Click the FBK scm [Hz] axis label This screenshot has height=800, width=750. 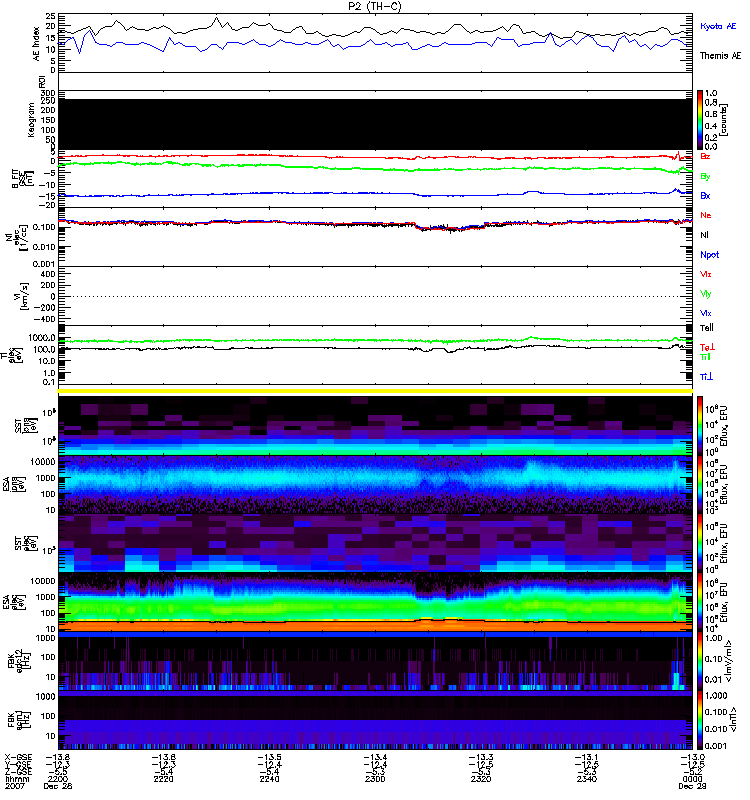point(18,719)
